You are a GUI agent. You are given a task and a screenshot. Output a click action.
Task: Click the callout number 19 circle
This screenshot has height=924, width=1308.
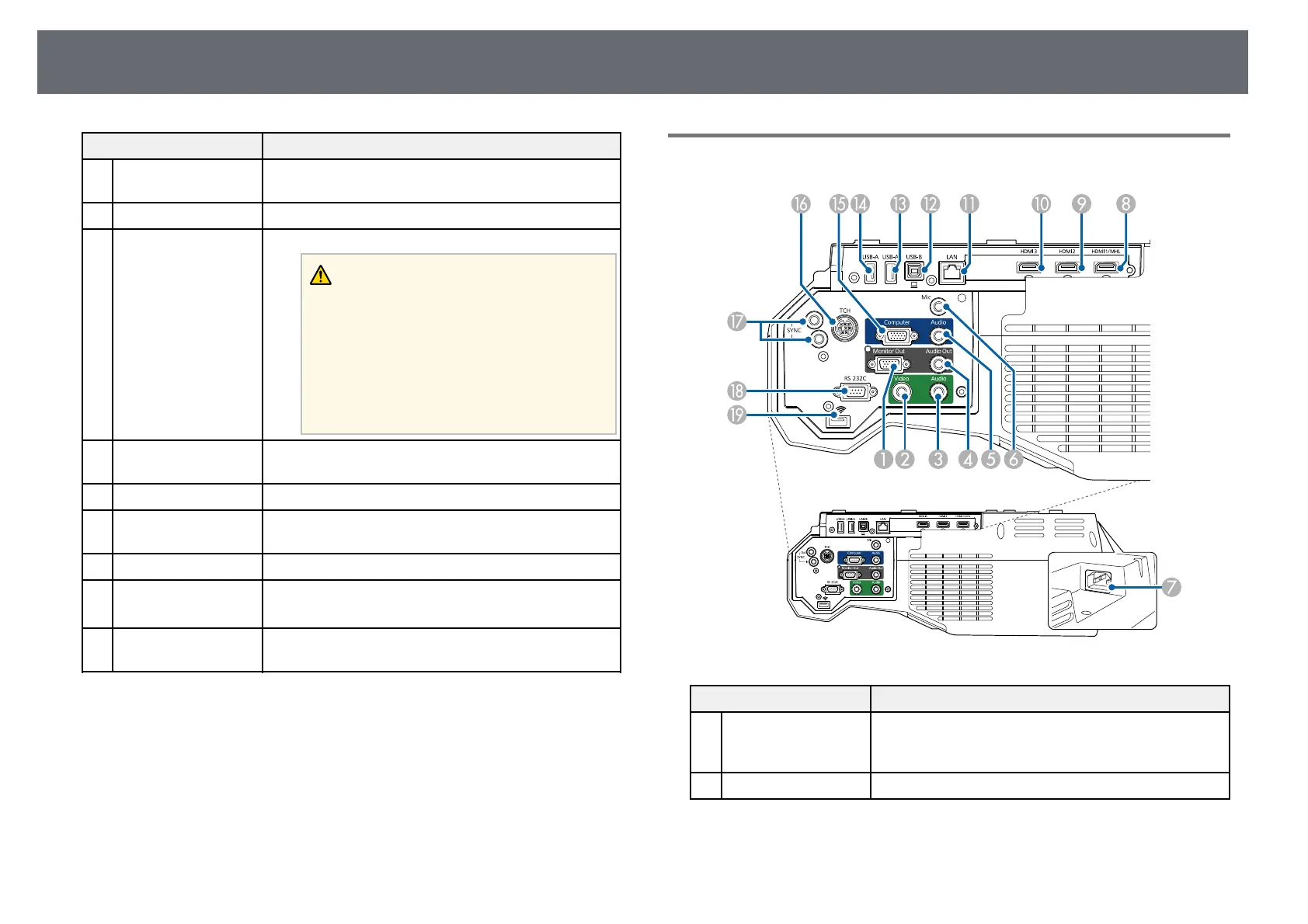(x=736, y=415)
